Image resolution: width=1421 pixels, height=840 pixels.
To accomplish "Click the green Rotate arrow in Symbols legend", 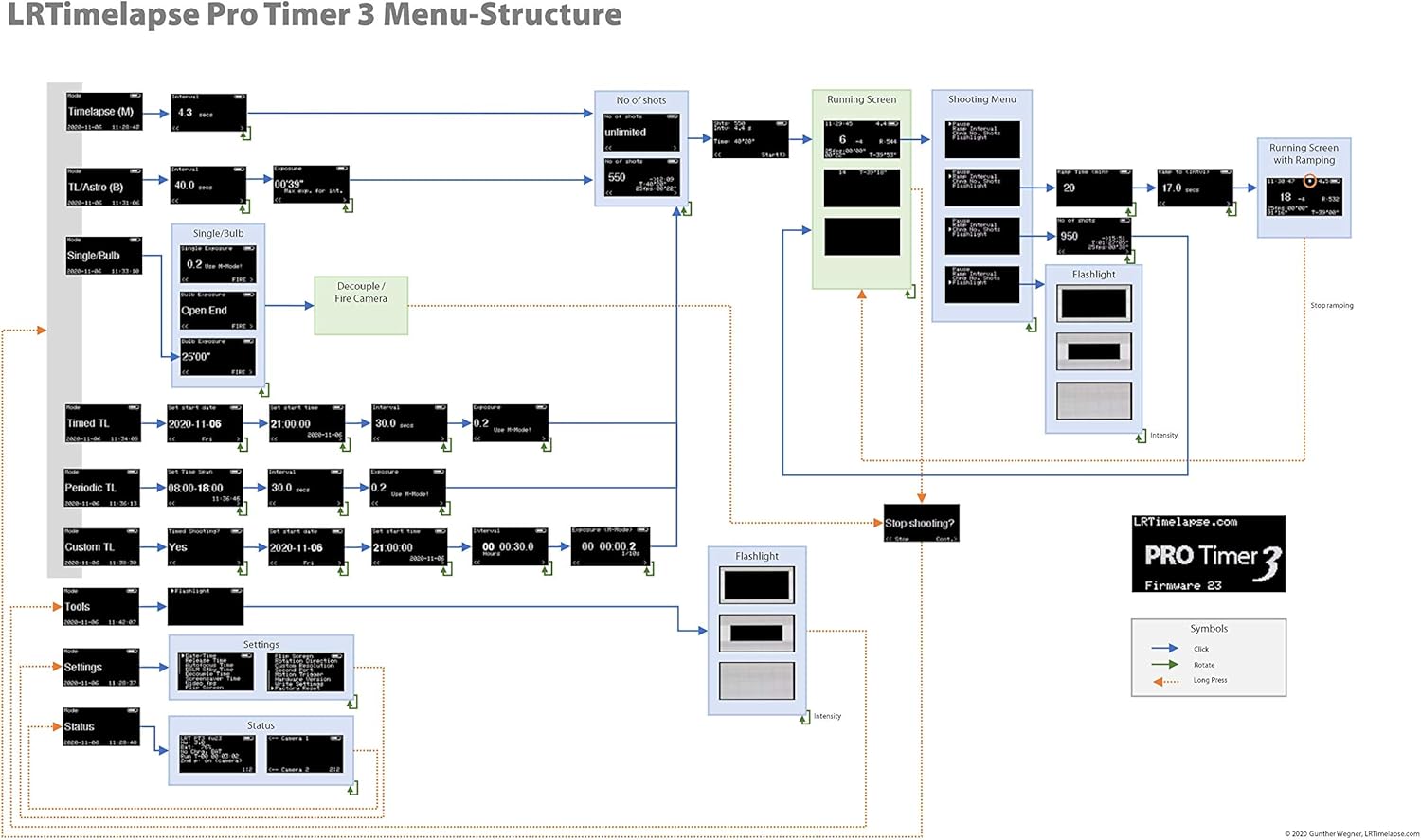I will pos(1164,665).
